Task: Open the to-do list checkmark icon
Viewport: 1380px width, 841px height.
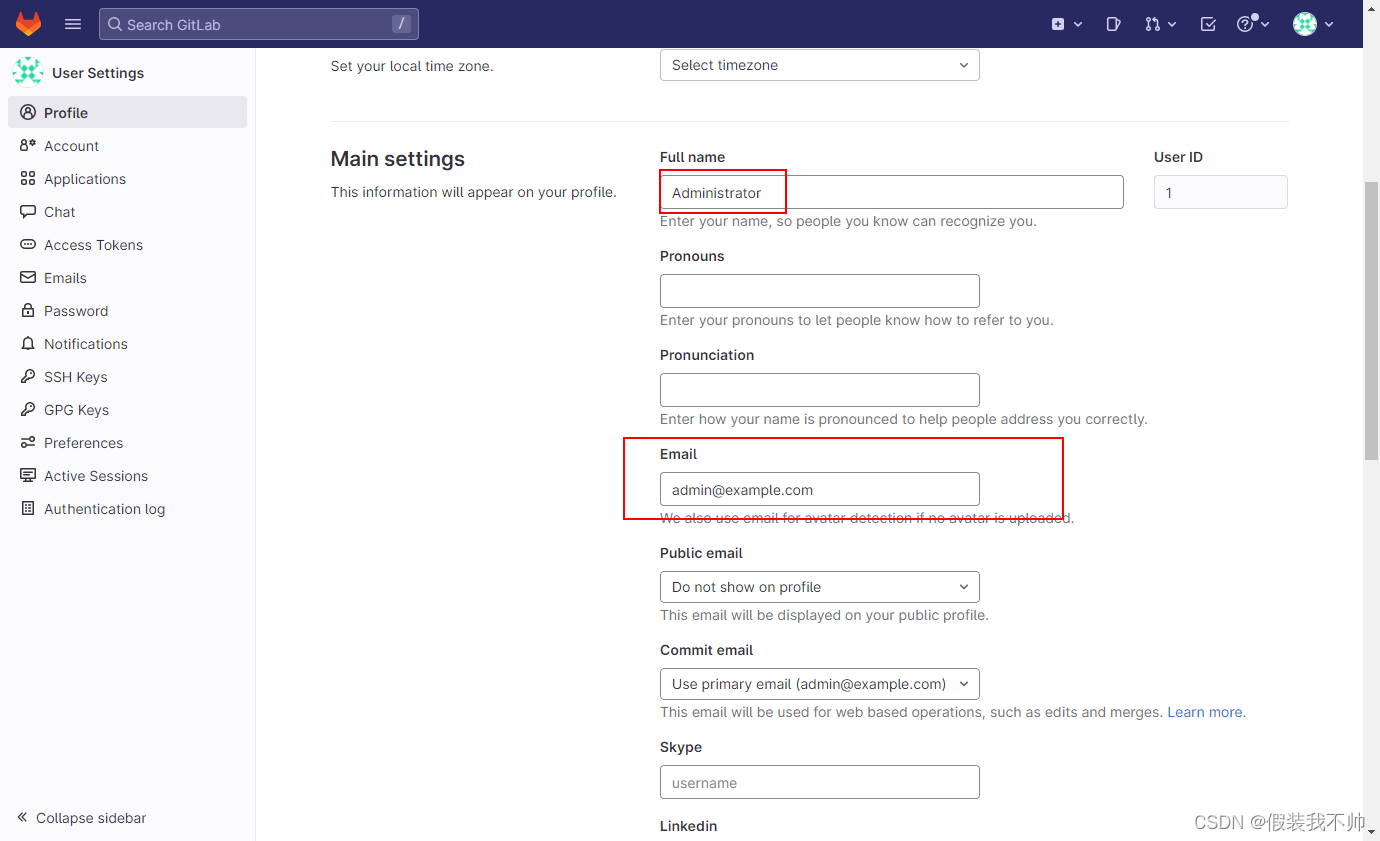Action: [x=1208, y=24]
